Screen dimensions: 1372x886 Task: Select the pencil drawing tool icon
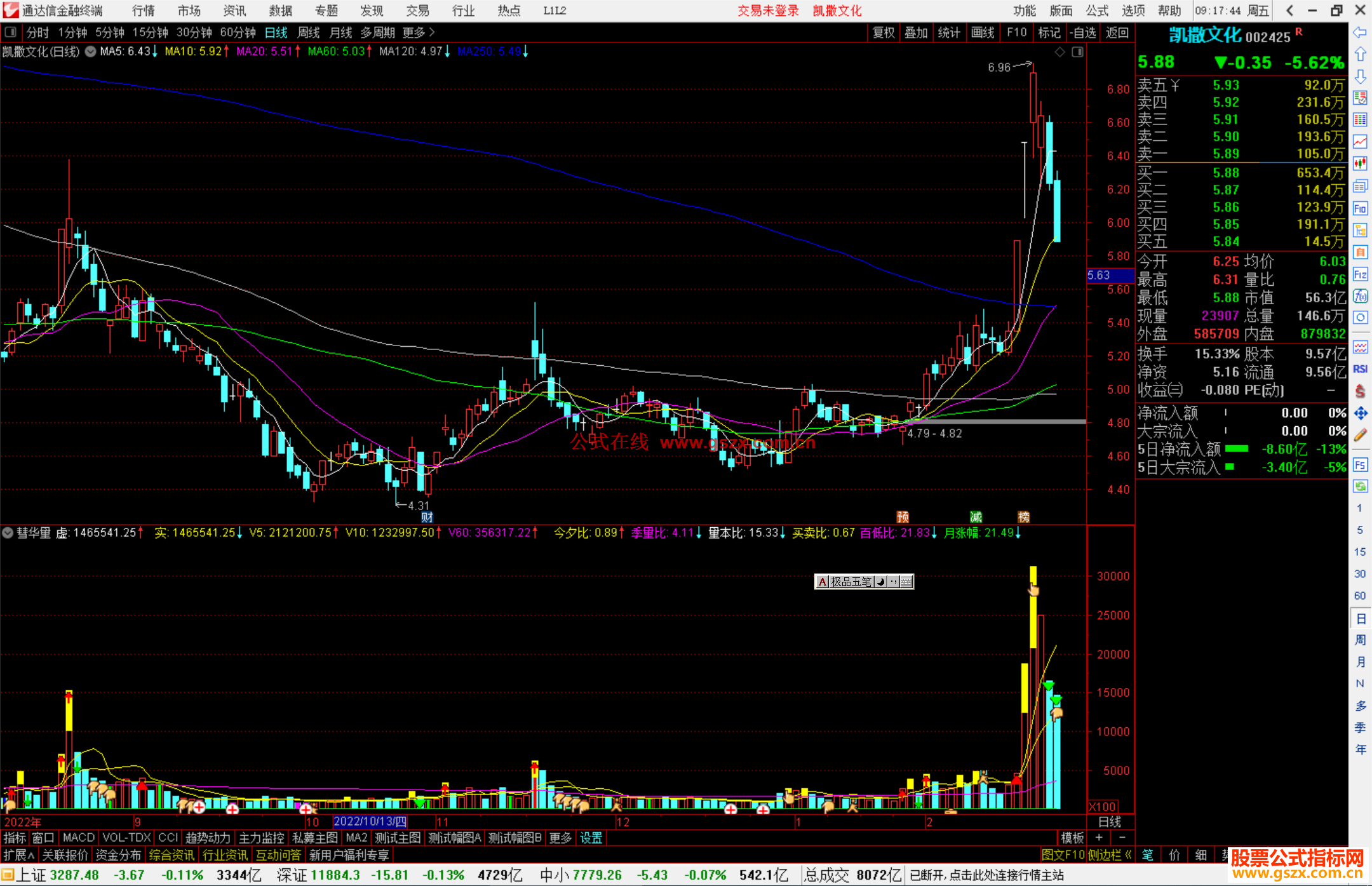(x=1360, y=436)
